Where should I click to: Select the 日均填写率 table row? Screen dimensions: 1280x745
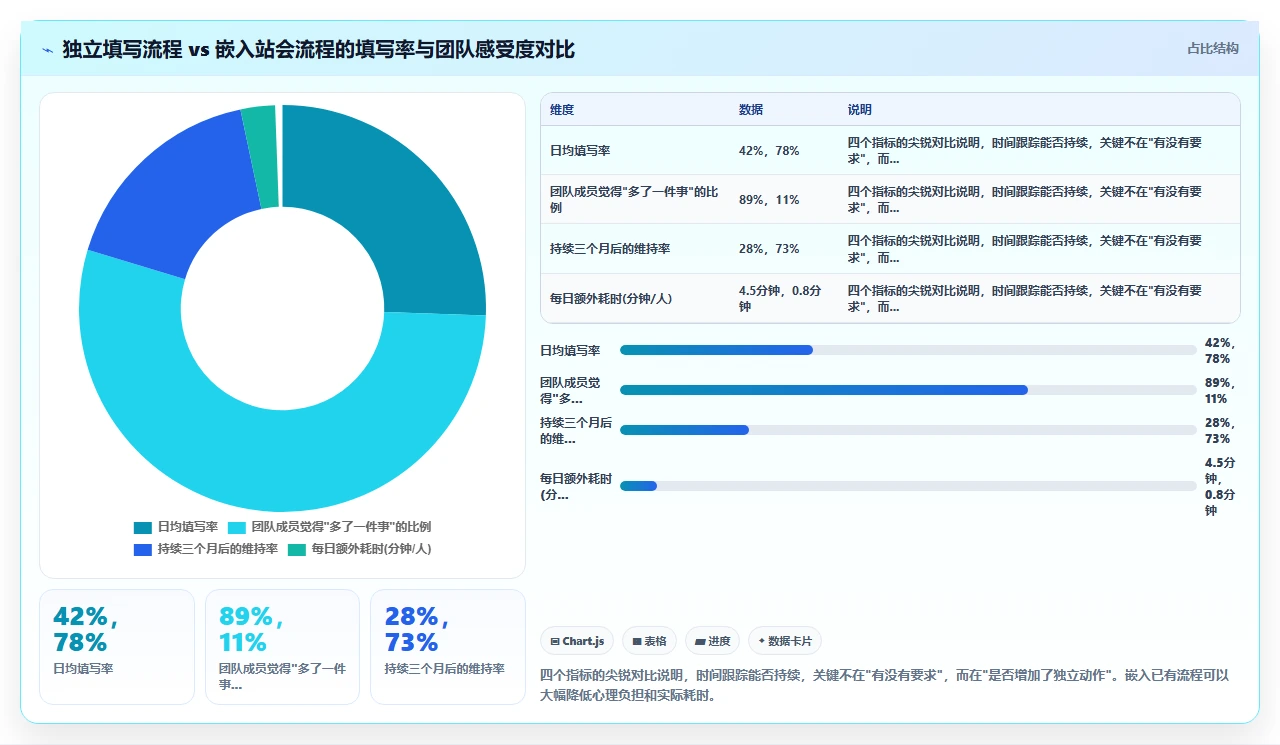890,150
